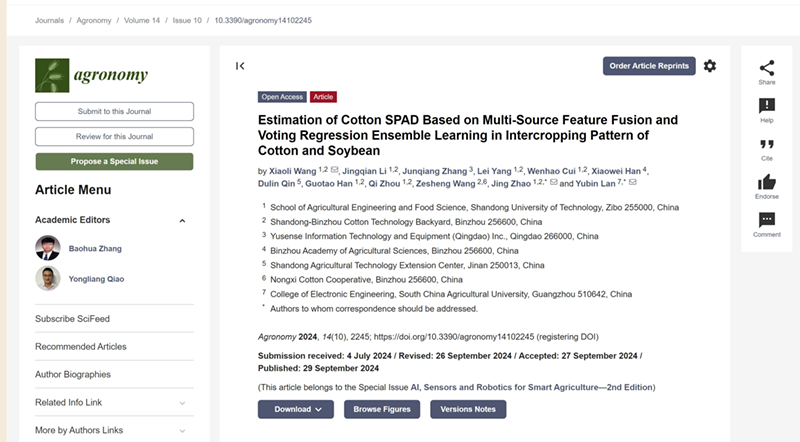This screenshot has width=800, height=442.
Task: Expand More by Authors Links section
Action: click(x=182, y=431)
